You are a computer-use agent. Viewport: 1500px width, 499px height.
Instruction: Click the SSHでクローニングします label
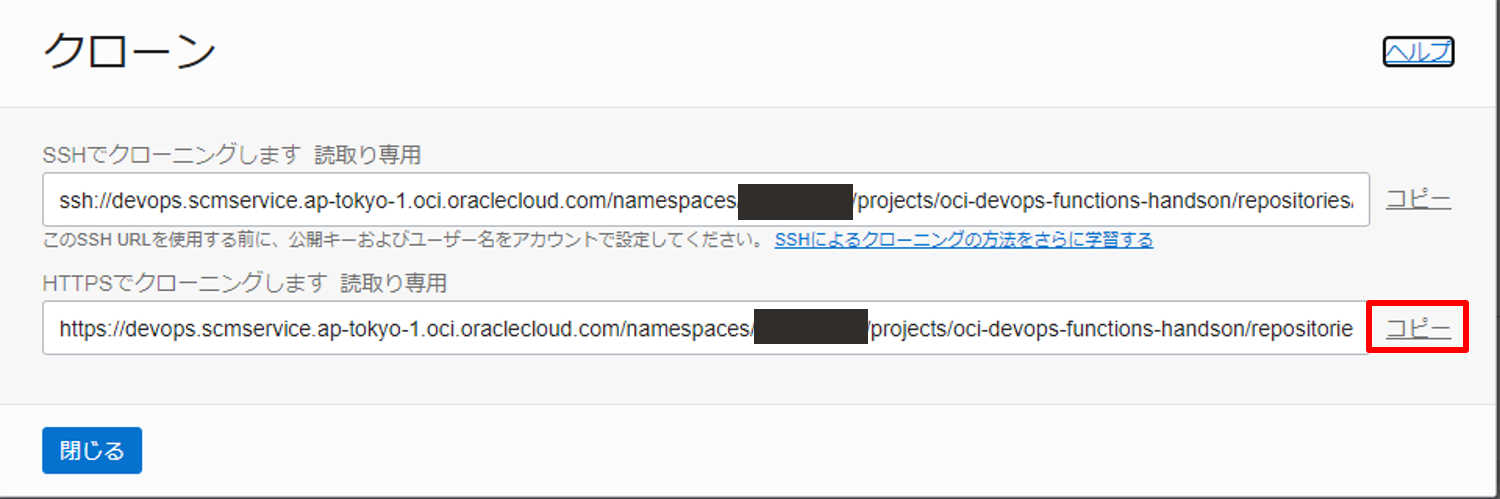(x=172, y=155)
